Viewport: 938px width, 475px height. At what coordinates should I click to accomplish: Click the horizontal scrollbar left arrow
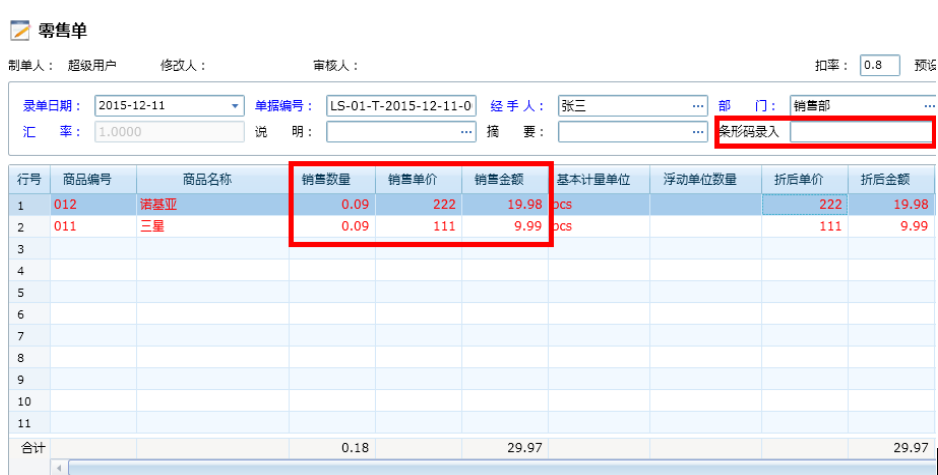click(x=60, y=467)
